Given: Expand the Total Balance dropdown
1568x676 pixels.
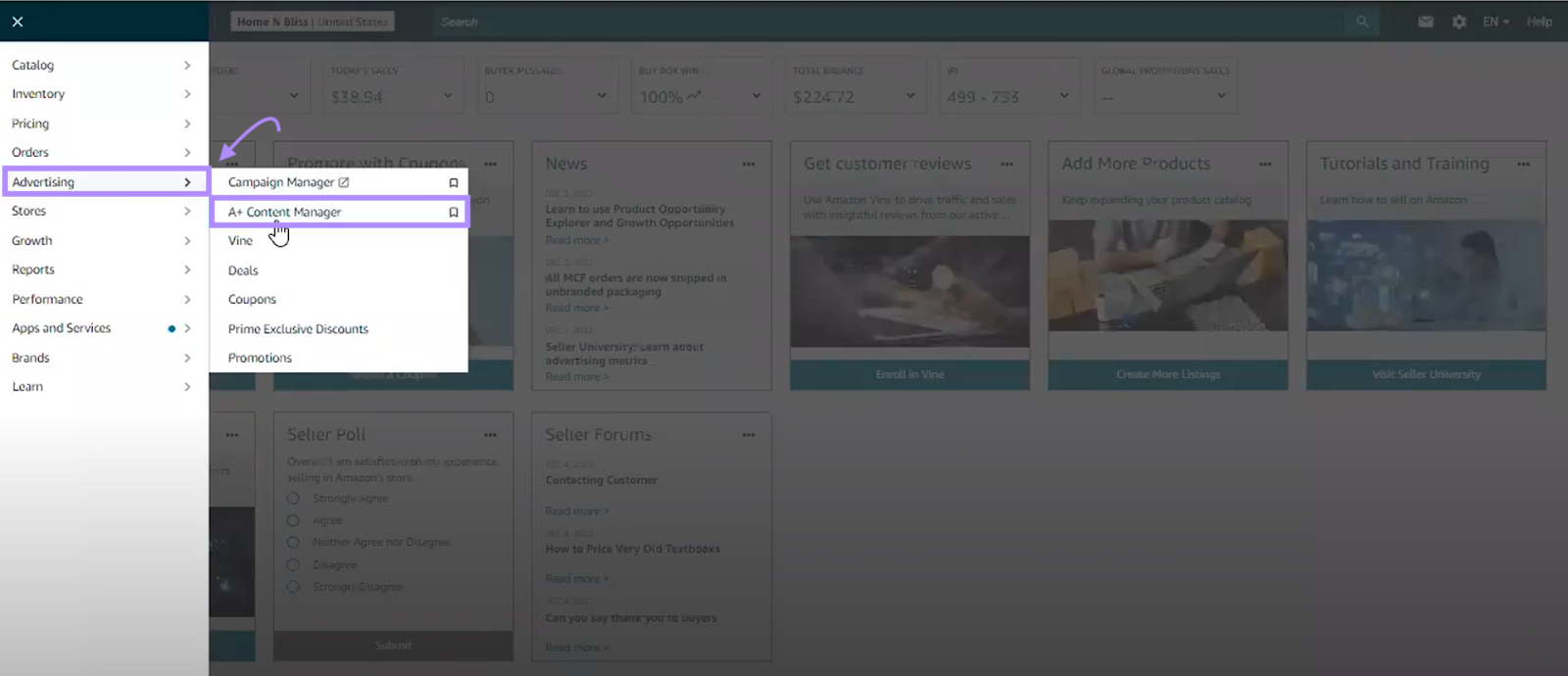Looking at the screenshot, I should [910, 96].
